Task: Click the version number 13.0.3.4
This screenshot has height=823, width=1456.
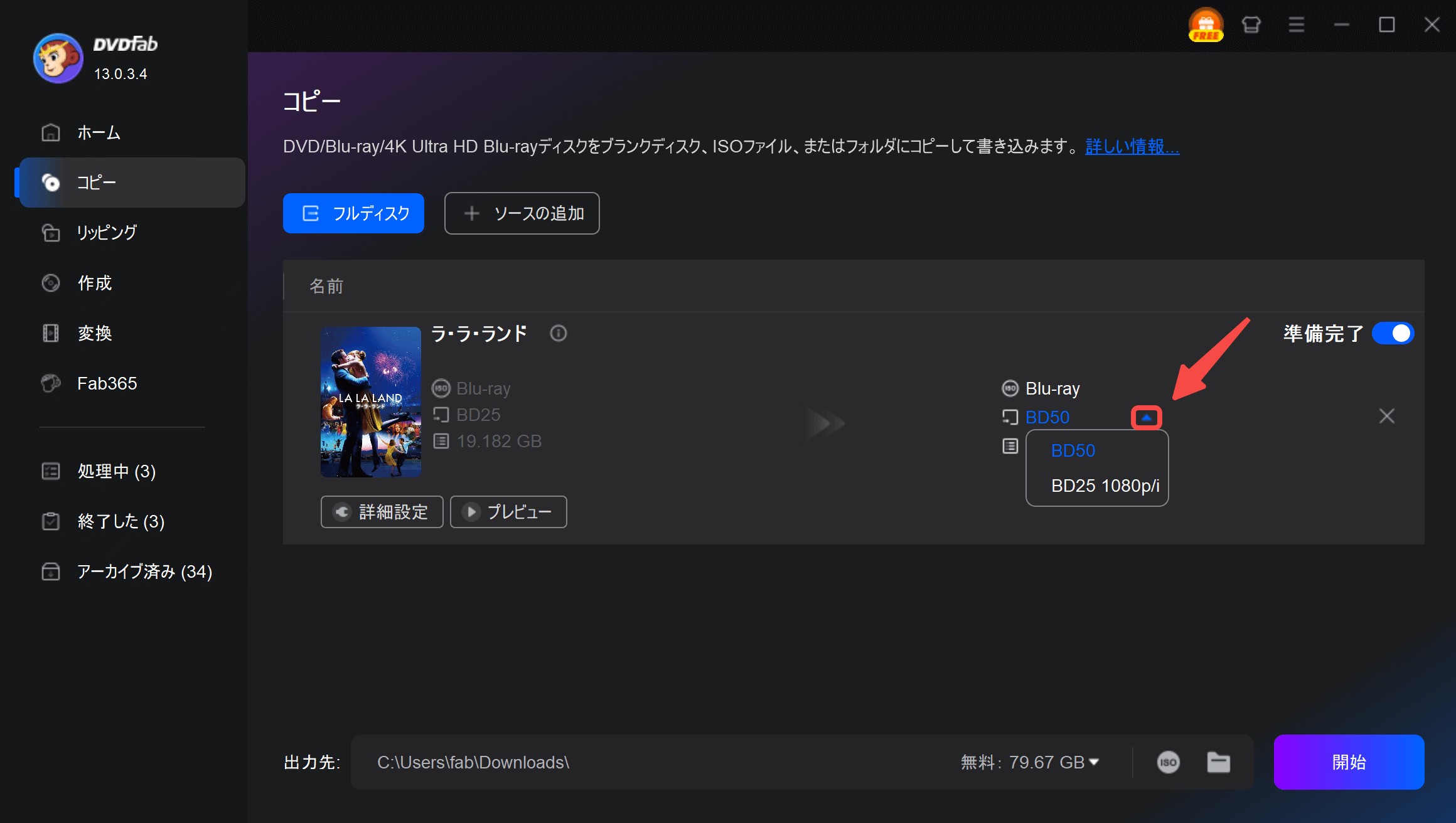Action: [120, 74]
